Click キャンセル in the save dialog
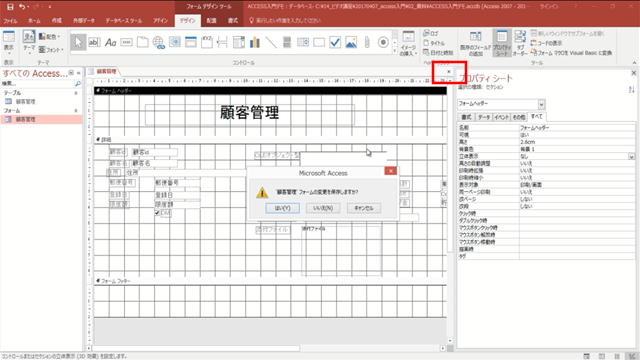 (364, 208)
